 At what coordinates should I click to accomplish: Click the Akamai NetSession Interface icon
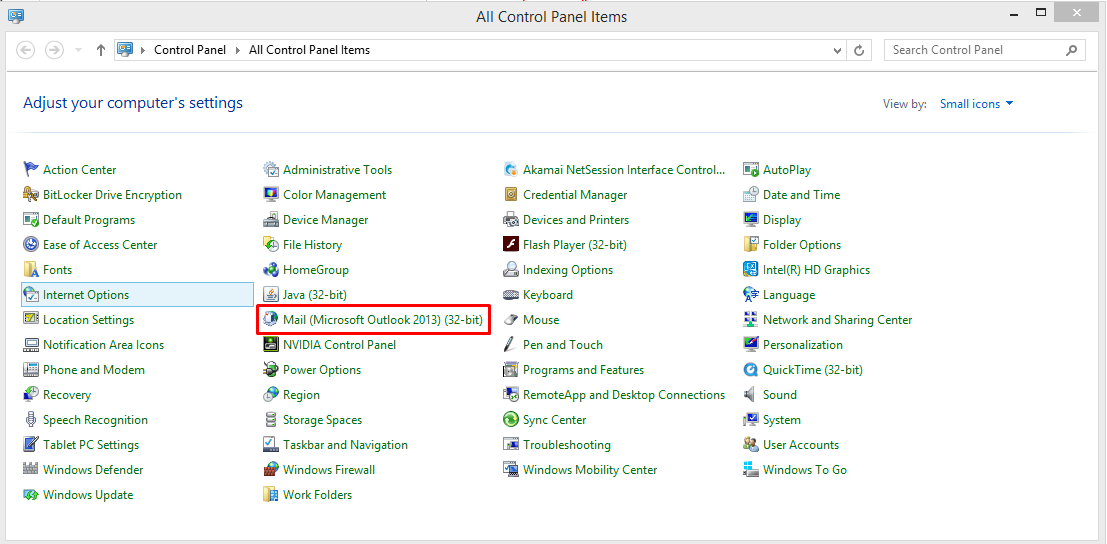coord(511,169)
